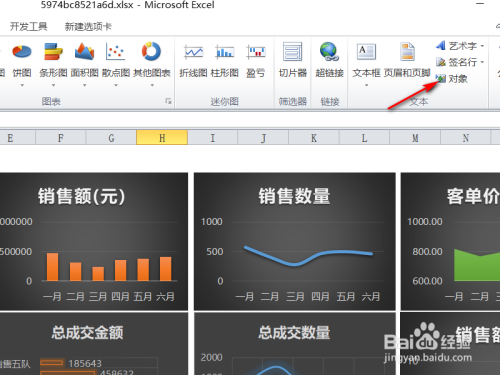Switch to the New Tab (新建选项卡) tab
The height and width of the screenshot is (375, 500).
click(88, 26)
